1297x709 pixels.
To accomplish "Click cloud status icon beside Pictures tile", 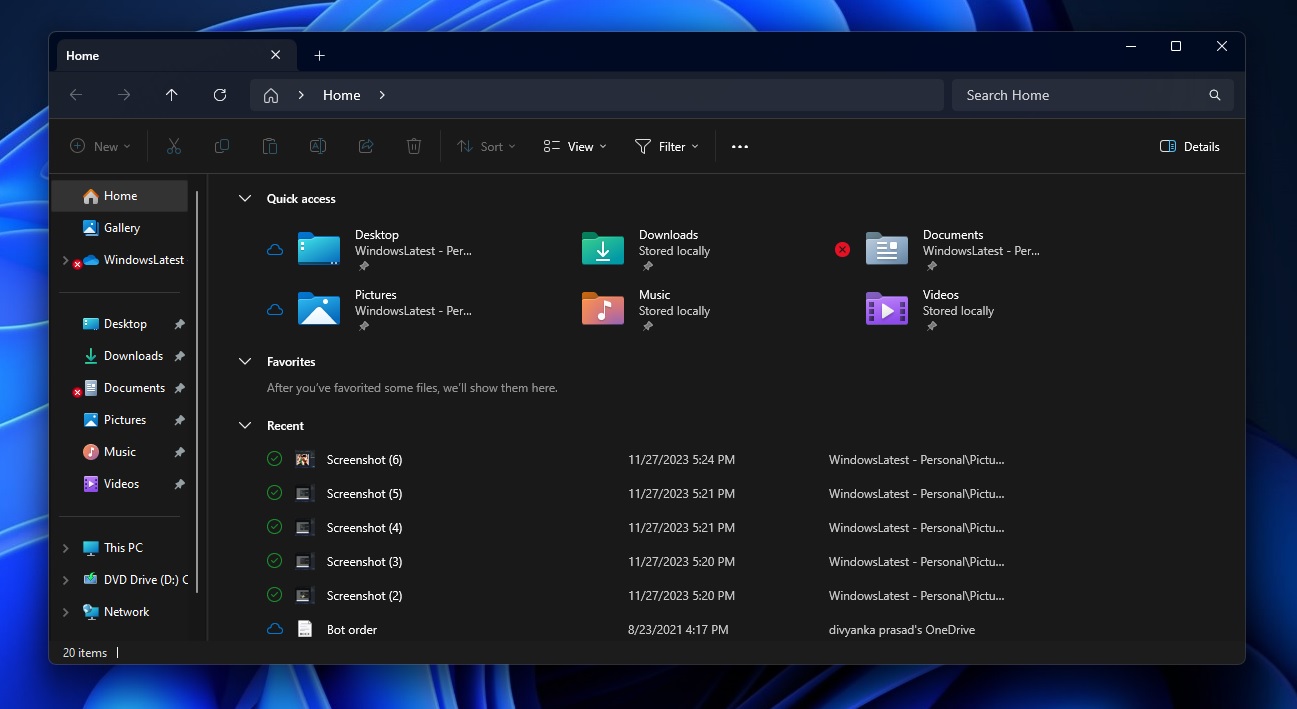I will tap(275, 310).
